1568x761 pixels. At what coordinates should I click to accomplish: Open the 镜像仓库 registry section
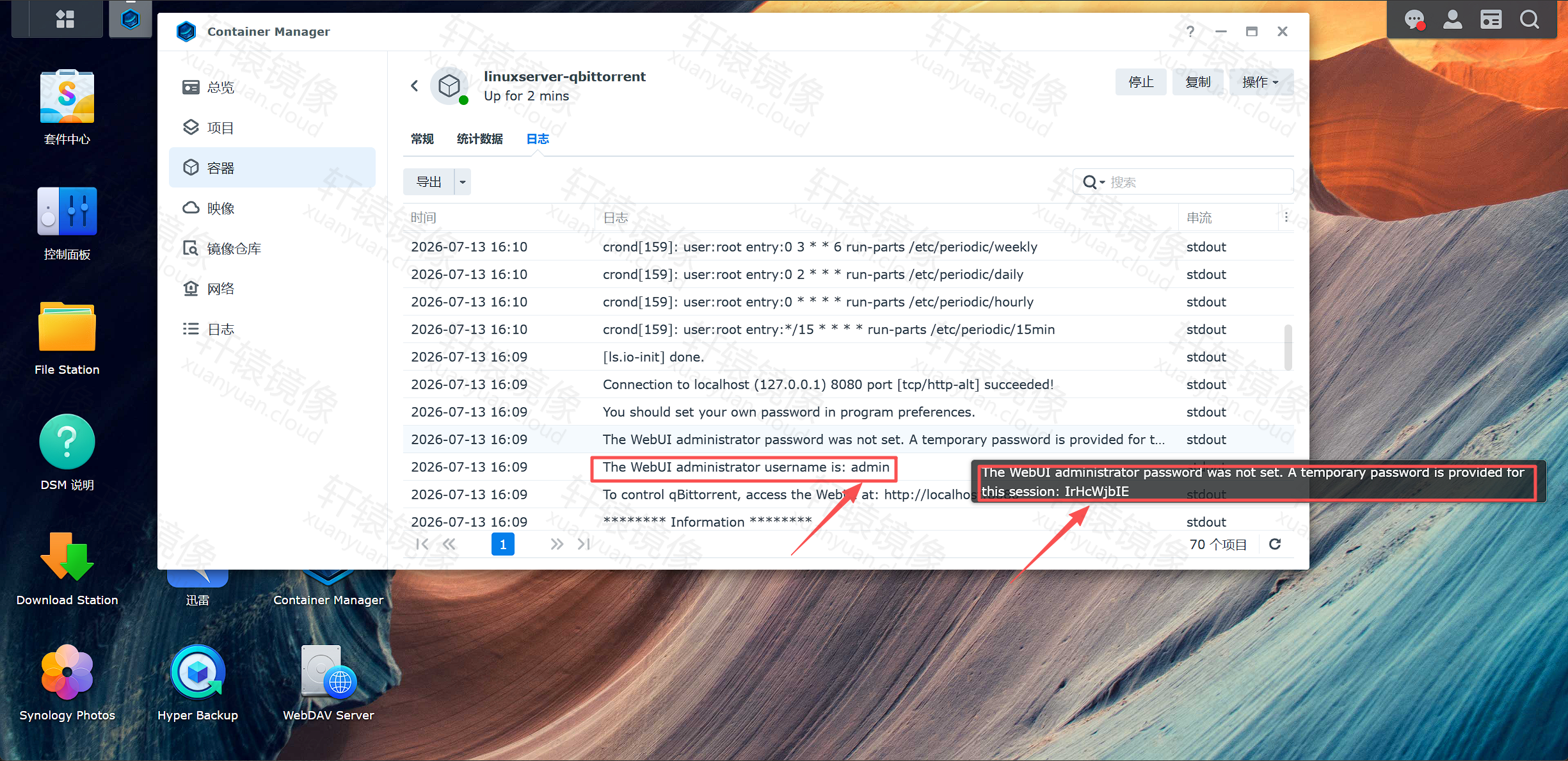(x=272, y=248)
